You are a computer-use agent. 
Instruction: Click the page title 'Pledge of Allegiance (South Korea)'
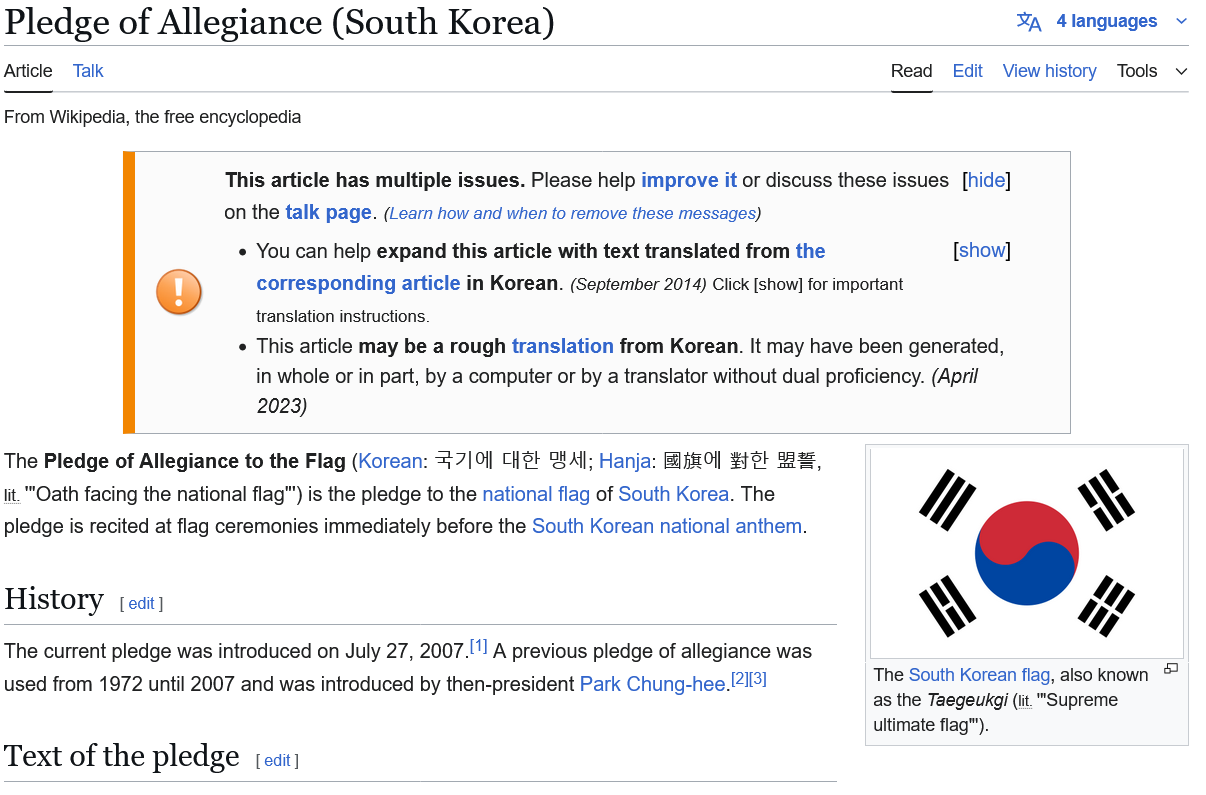click(x=279, y=22)
